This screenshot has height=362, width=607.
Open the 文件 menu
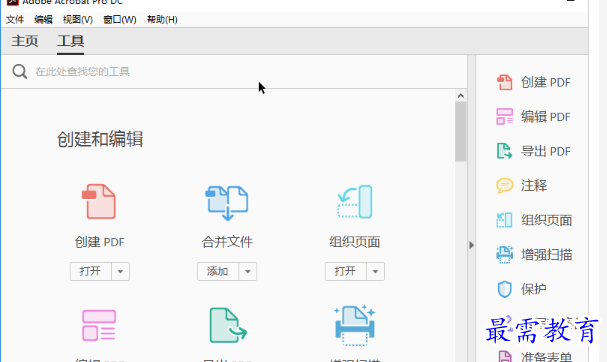click(15, 19)
